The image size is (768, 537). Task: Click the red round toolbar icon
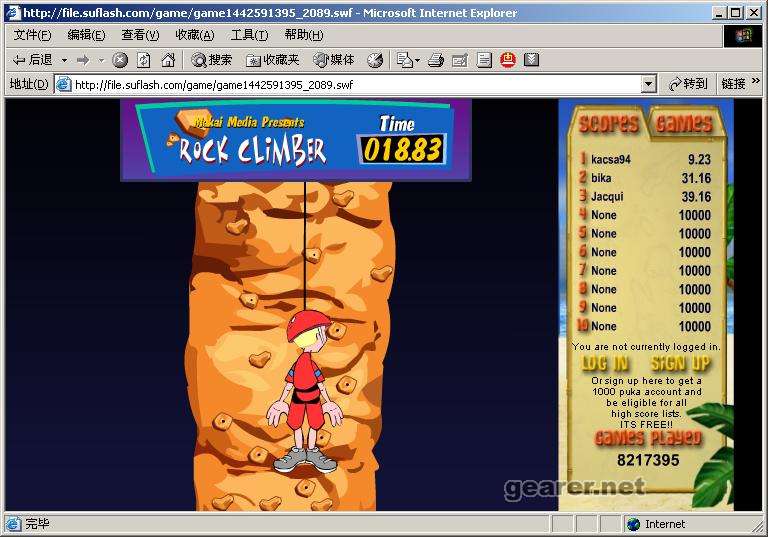click(508, 60)
